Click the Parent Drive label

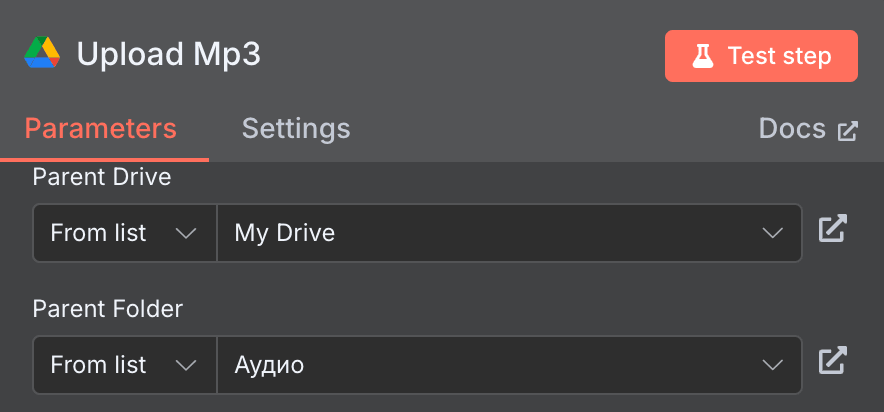coord(101,177)
